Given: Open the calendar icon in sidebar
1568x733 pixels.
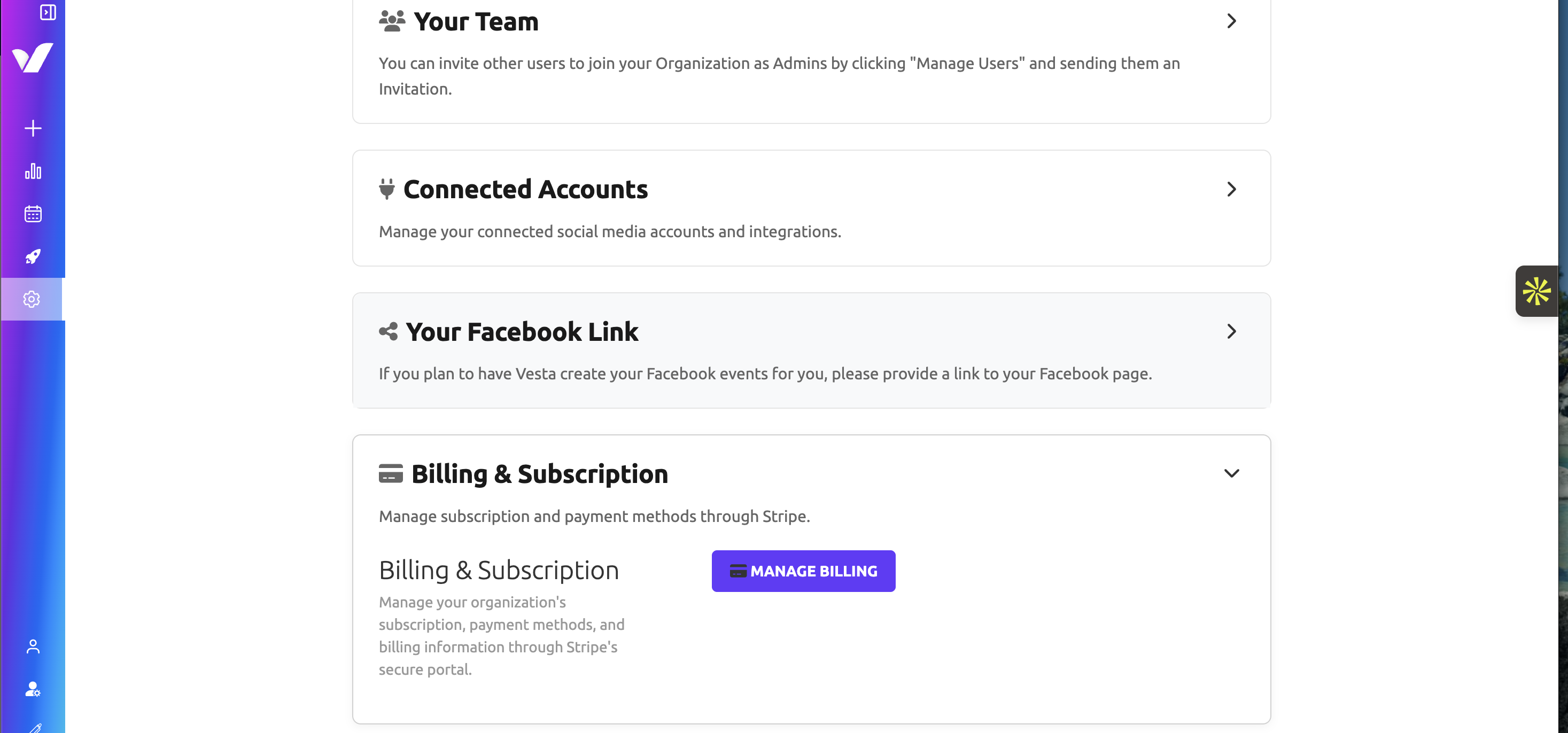Looking at the screenshot, I should point(33,214).
